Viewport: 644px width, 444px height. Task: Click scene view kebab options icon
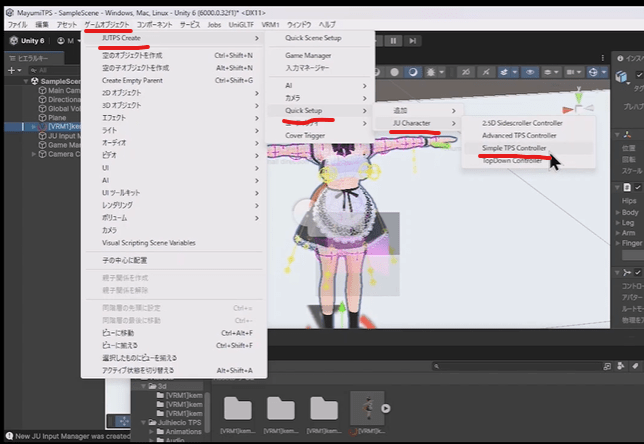click(x=603, y=58)
